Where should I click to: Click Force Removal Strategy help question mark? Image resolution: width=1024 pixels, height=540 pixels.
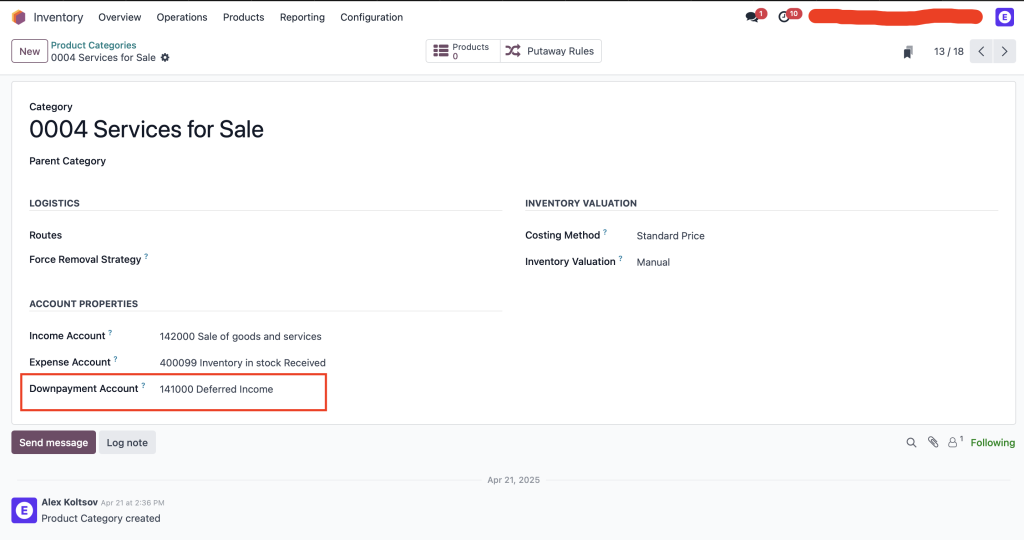click(x=146, y=256)
